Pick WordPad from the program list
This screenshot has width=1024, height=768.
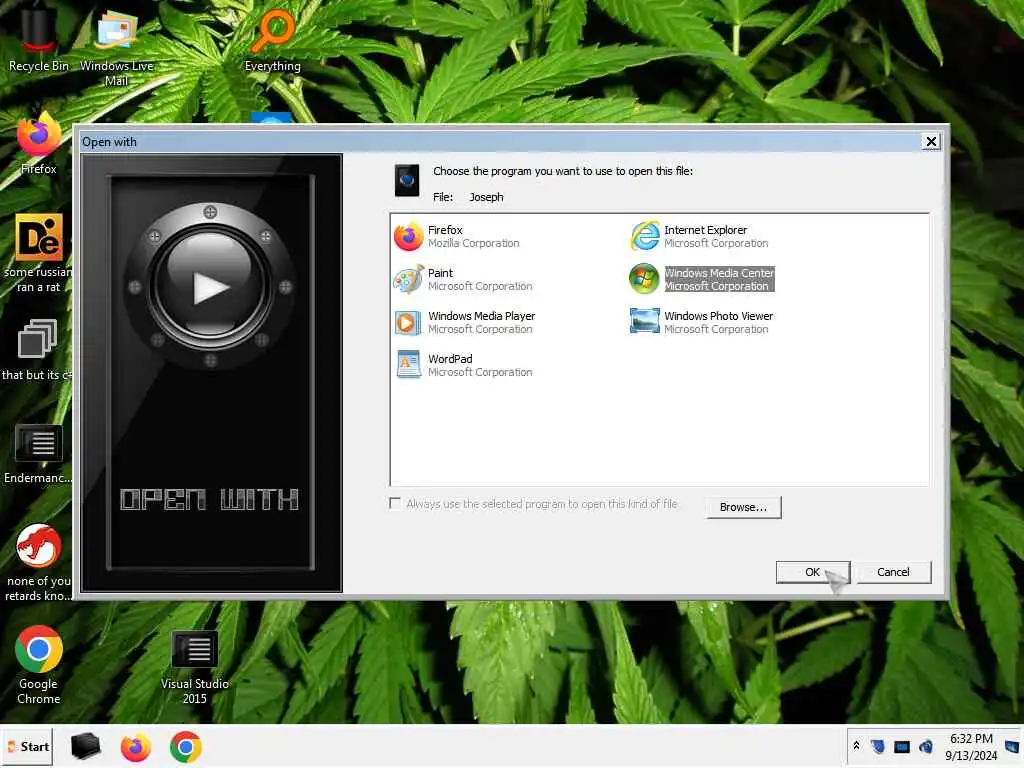point(463,366)
